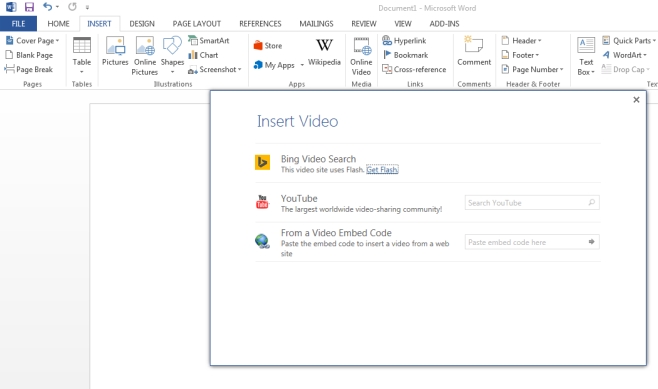The width and height of the screenshot is (658, 389).
Task: Click the Word application icon in title bar
Action: 11,7
